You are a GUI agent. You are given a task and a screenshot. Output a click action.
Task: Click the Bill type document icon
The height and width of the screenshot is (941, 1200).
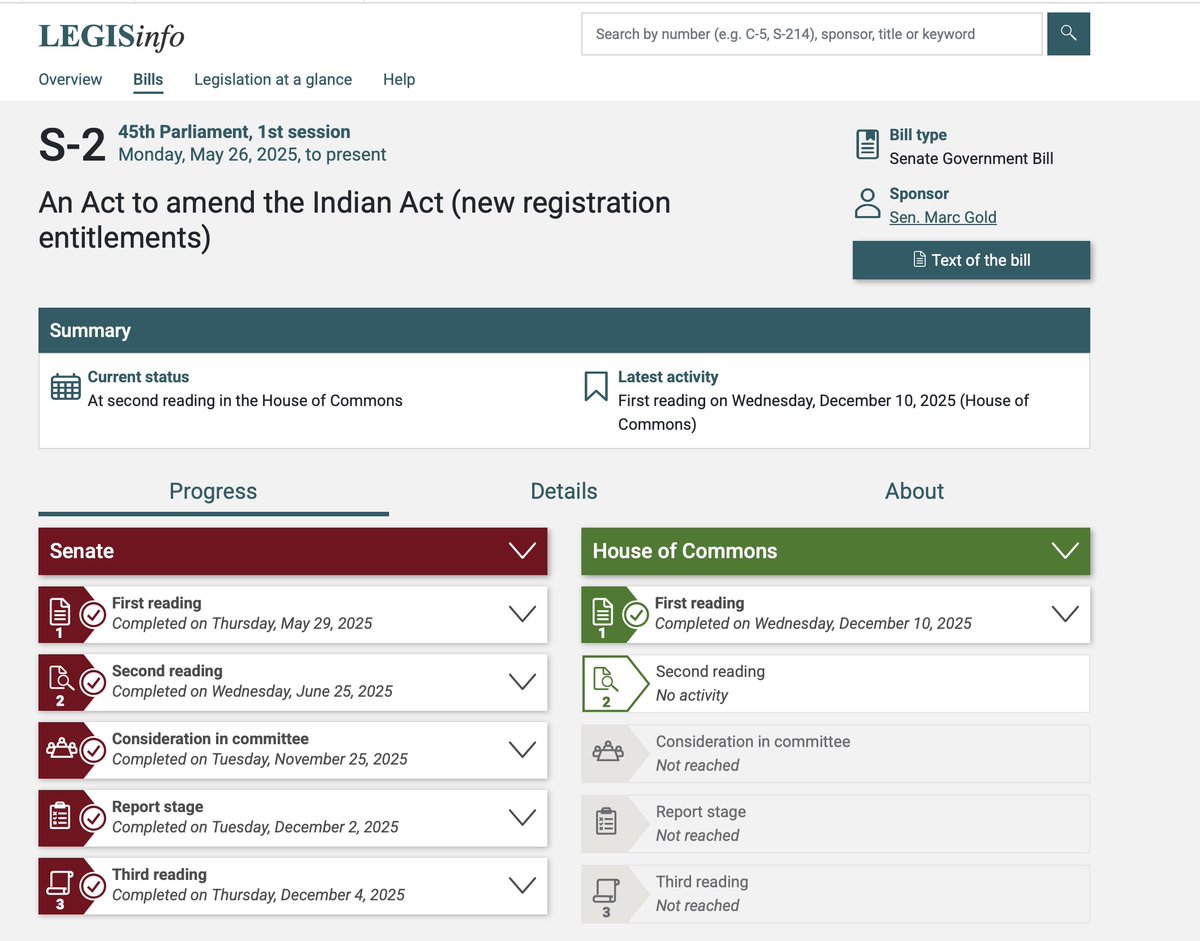pyautogui.click(x=867, y=145)
